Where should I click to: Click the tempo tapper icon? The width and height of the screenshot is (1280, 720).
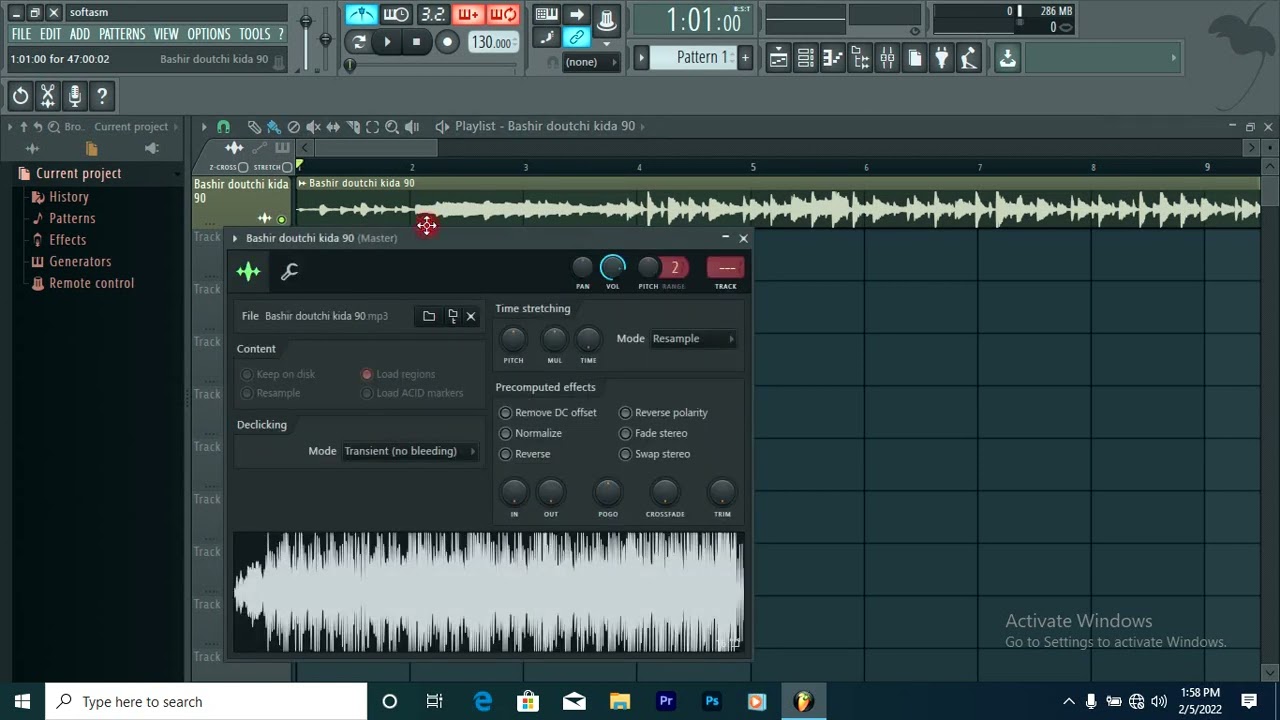click(x=968, y=59)
